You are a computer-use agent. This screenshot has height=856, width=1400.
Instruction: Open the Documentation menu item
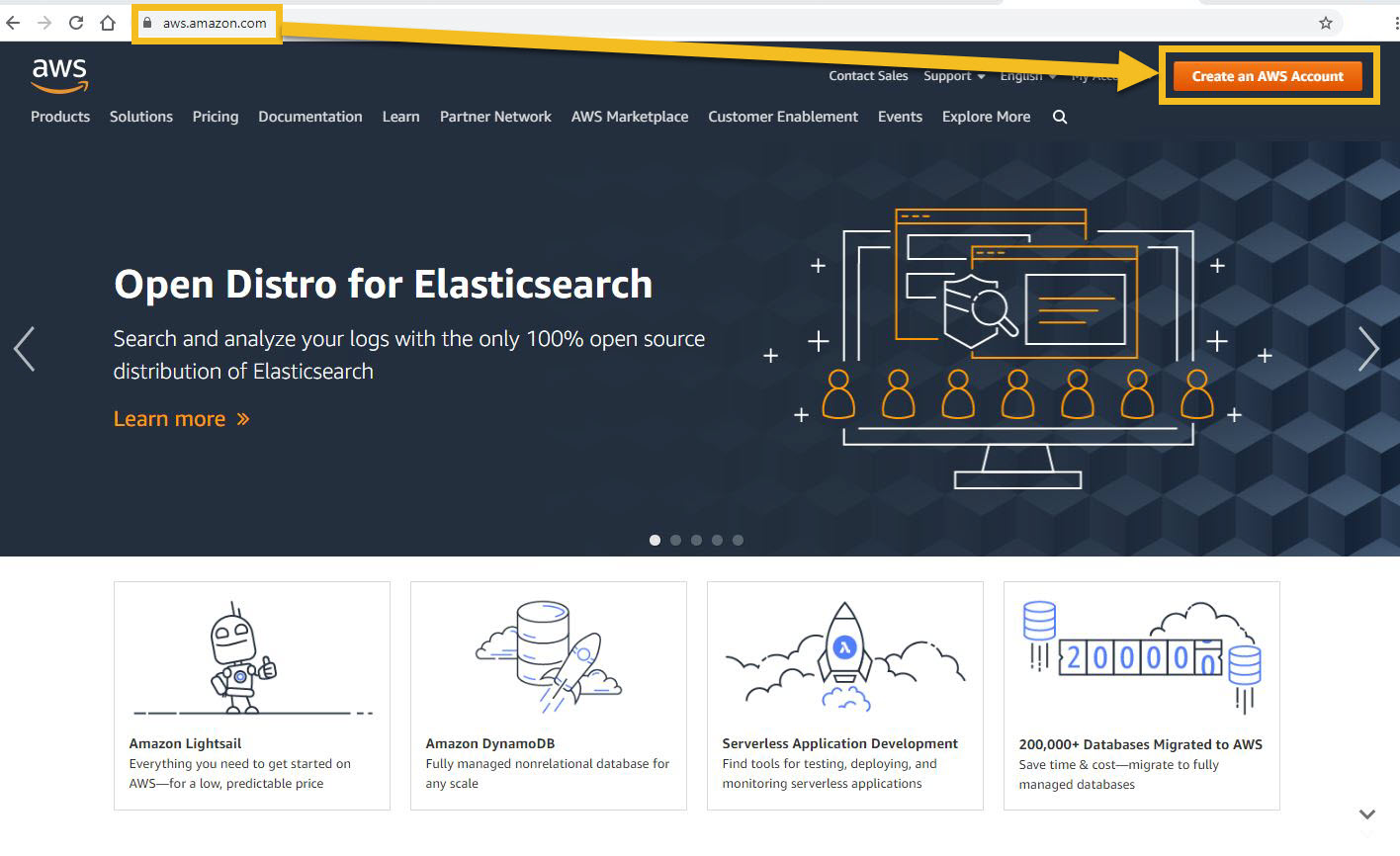coord(310,117)
